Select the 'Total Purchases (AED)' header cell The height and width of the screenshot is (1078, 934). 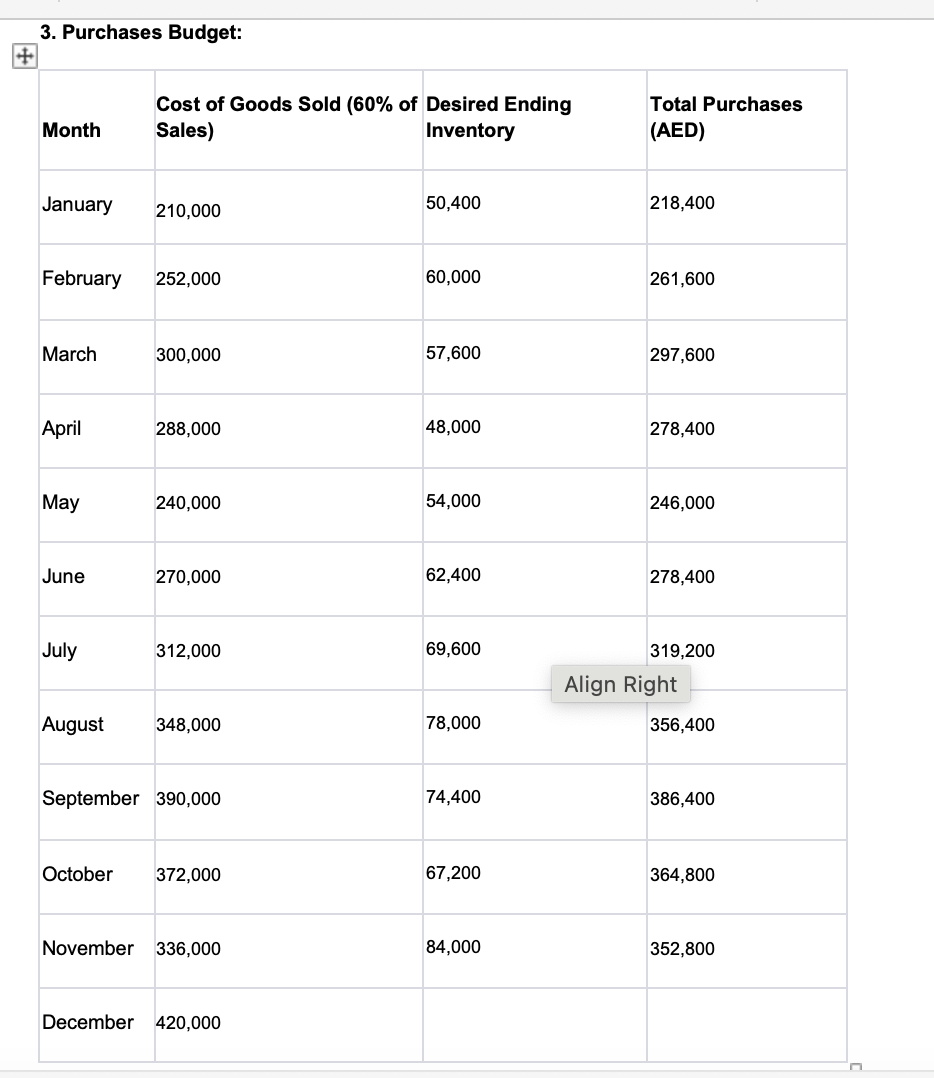pyautogui.click(x=740, y=117)
